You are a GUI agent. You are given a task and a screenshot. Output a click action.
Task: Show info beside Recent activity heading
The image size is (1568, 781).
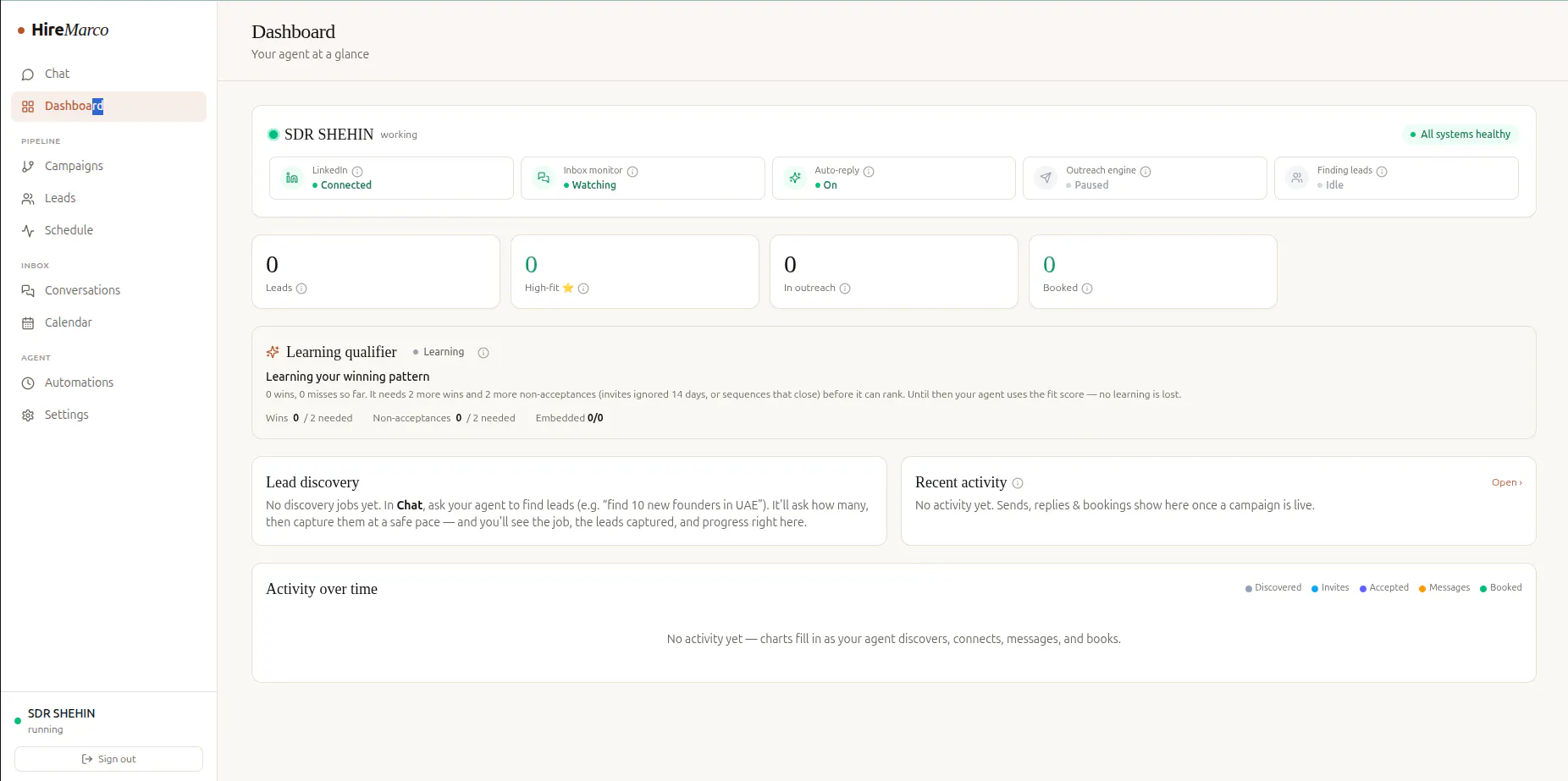1018,483
